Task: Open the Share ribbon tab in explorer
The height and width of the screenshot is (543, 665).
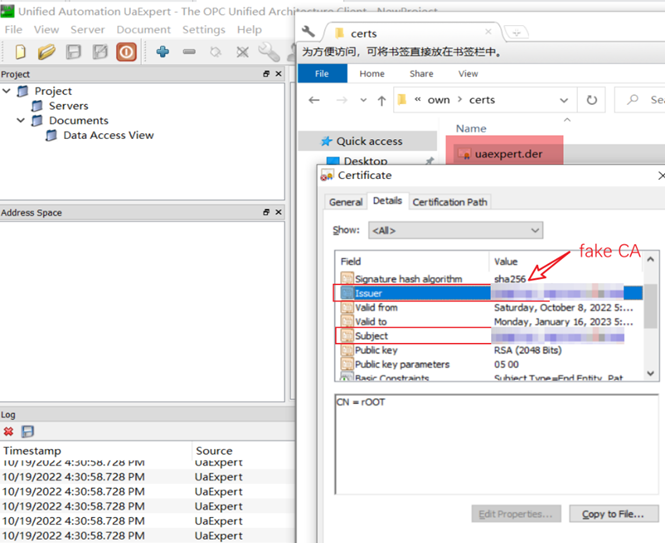Action: tap(422, 73)
